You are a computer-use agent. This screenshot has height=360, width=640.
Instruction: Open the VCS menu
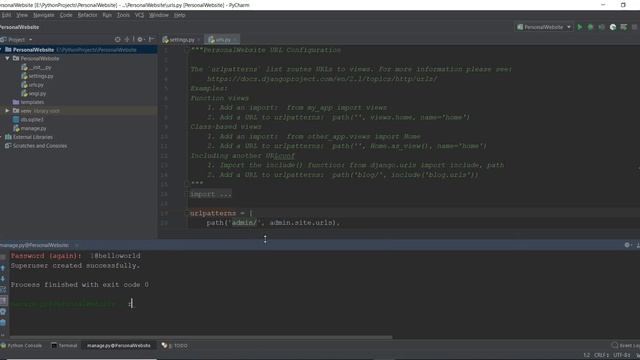point(139,15)
